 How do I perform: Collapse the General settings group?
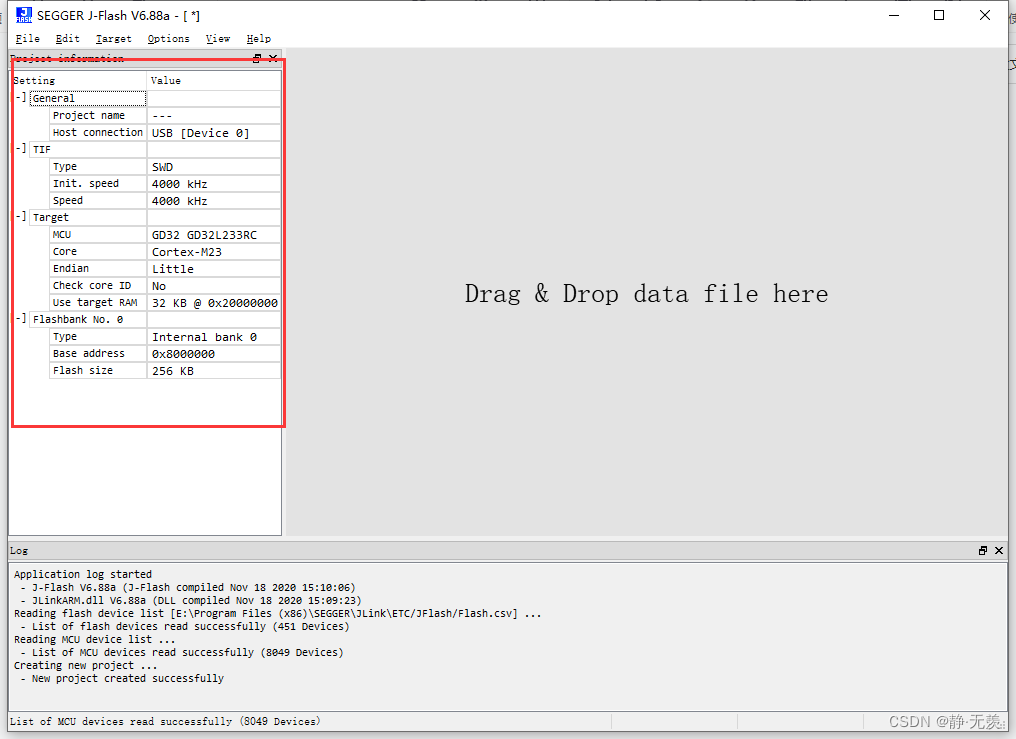click(x=21, y=98)
